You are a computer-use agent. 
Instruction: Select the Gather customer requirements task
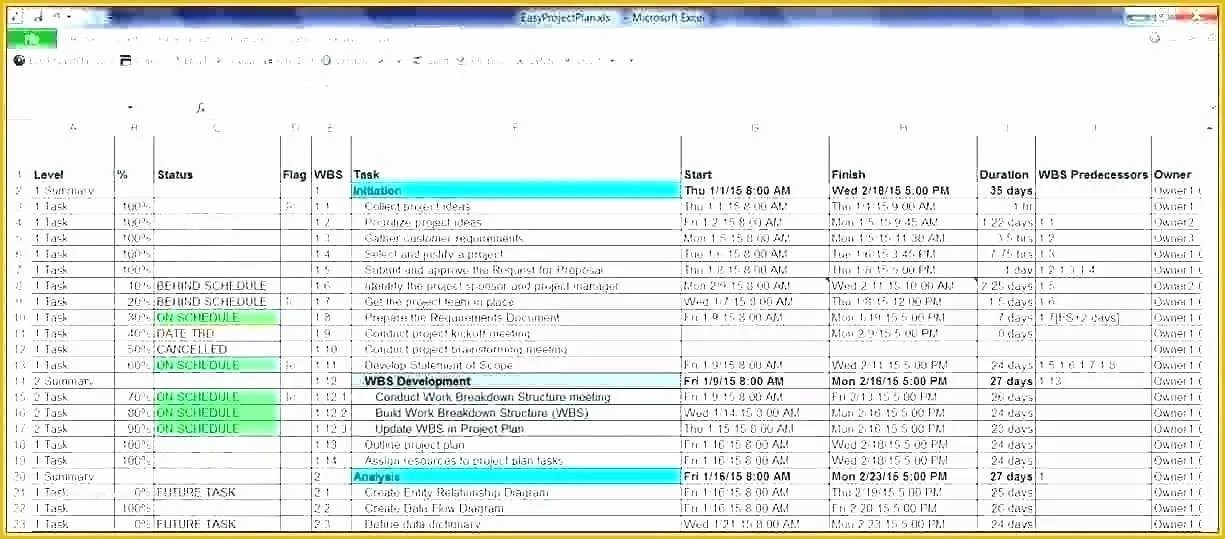[516, 238]
